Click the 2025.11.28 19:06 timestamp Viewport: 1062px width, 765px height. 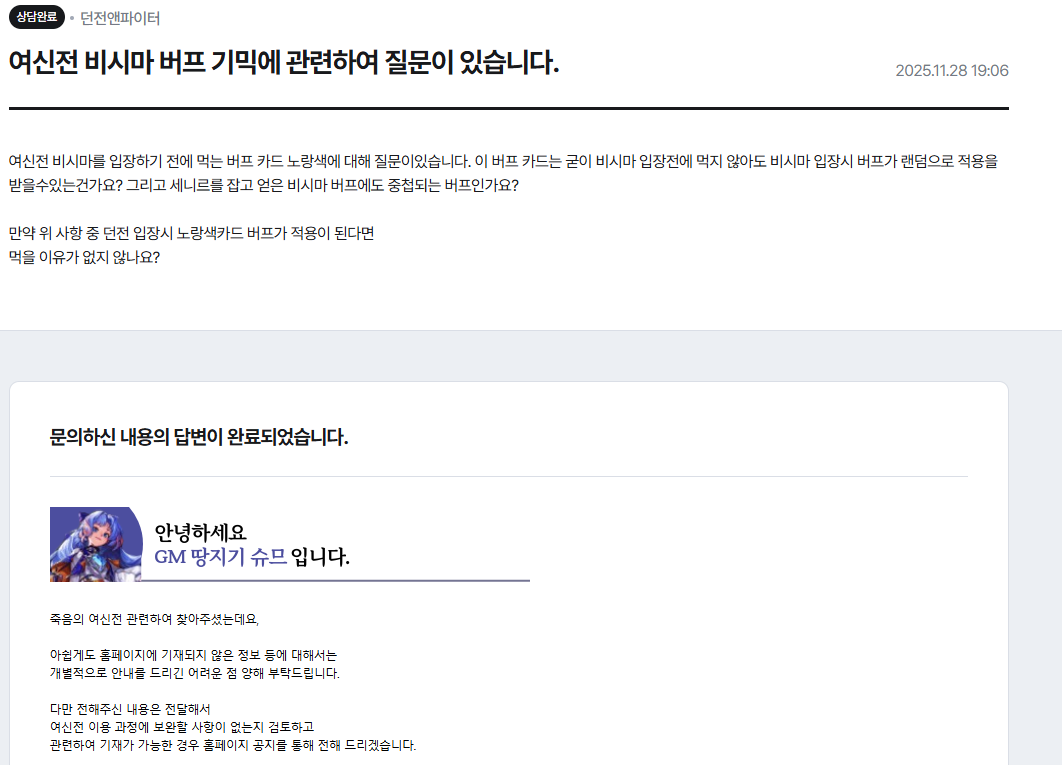click(951, 70)
